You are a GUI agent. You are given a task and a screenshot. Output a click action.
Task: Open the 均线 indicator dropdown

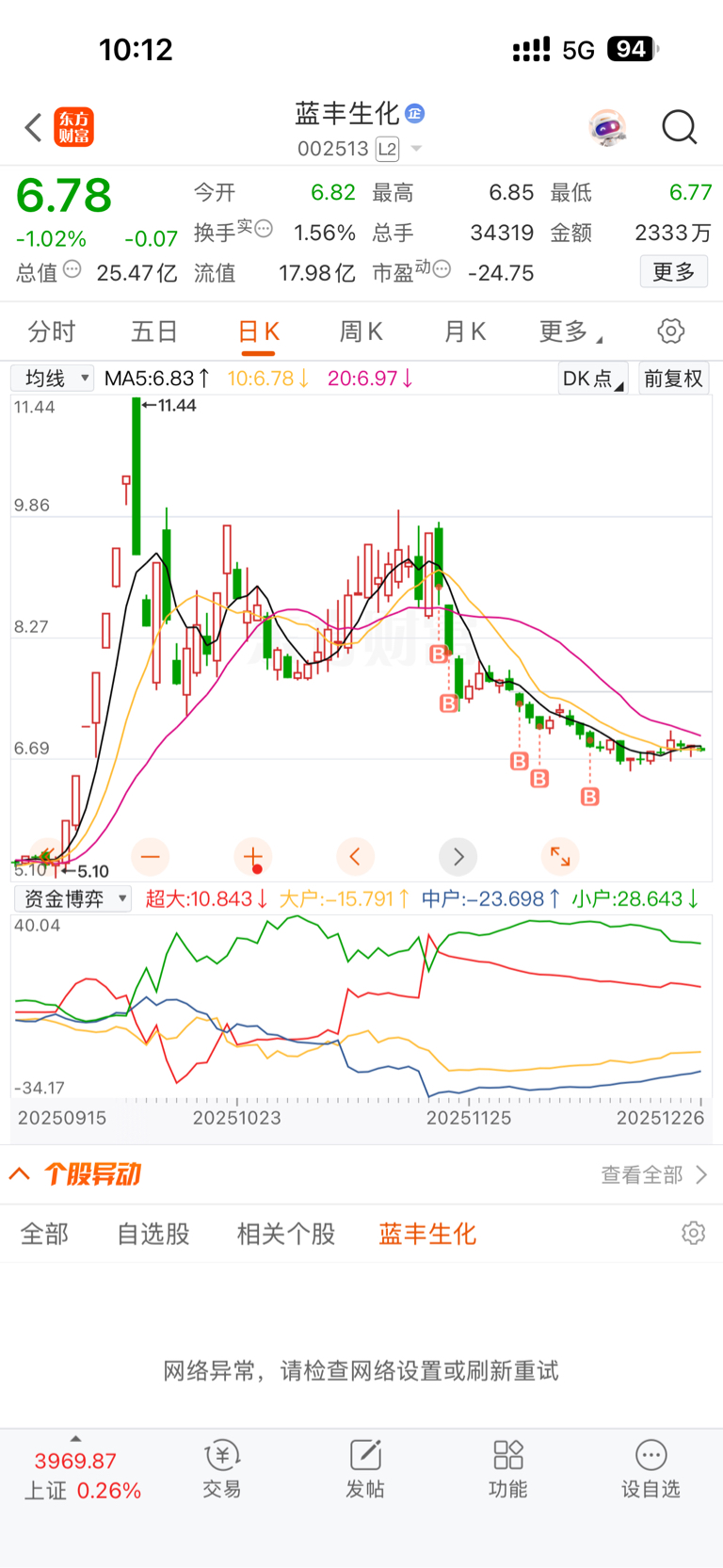(x=52, y=379)
